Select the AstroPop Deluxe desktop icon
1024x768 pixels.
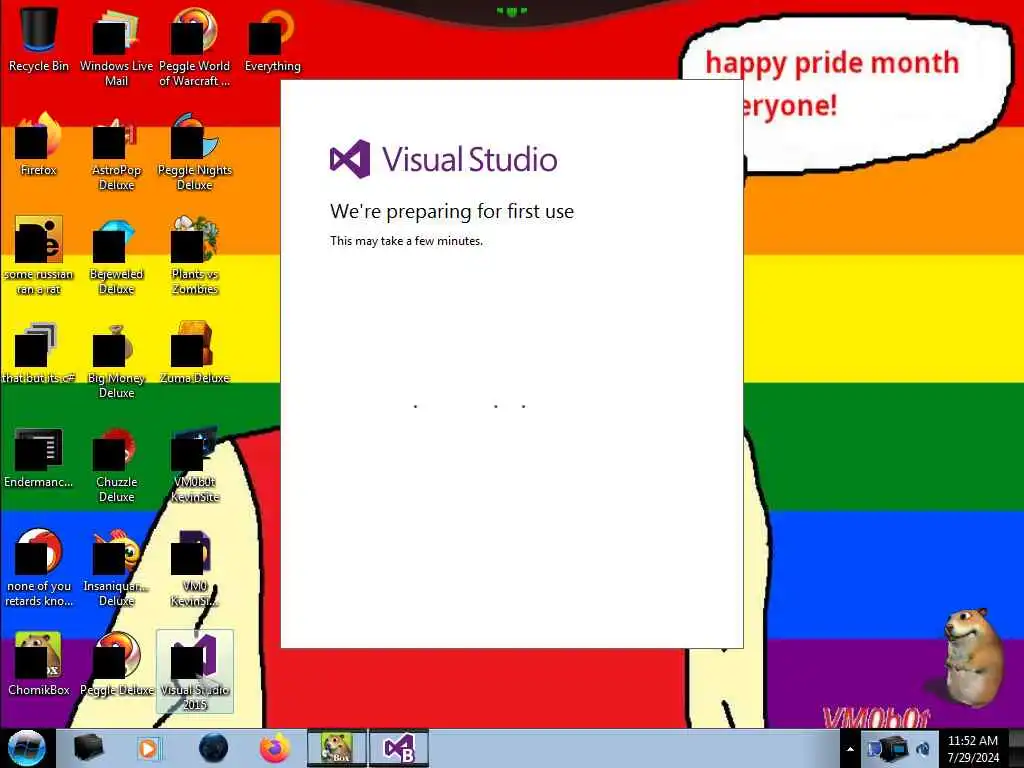pos(116,152)
